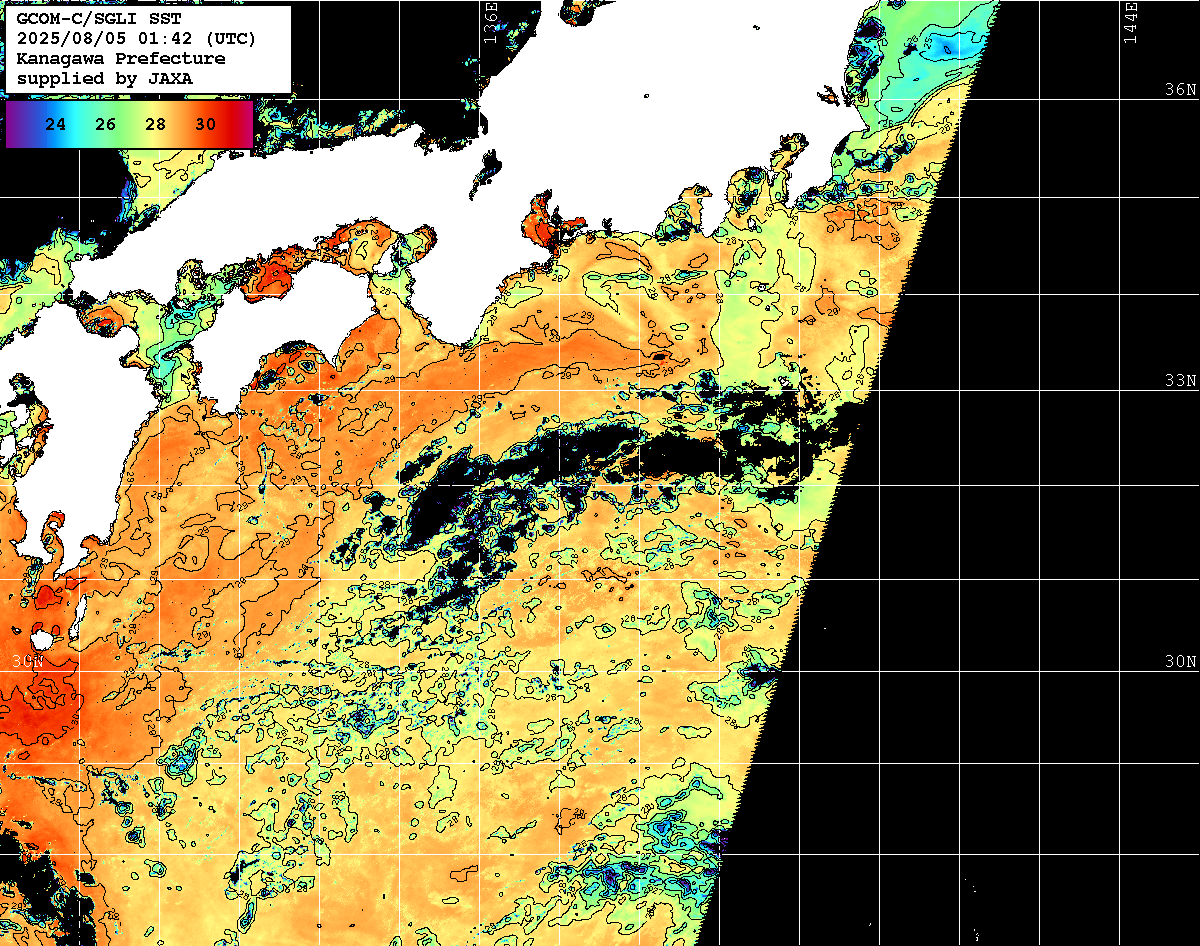
Task: Click the "24" value on the color scale
Action: click(56, 125)
